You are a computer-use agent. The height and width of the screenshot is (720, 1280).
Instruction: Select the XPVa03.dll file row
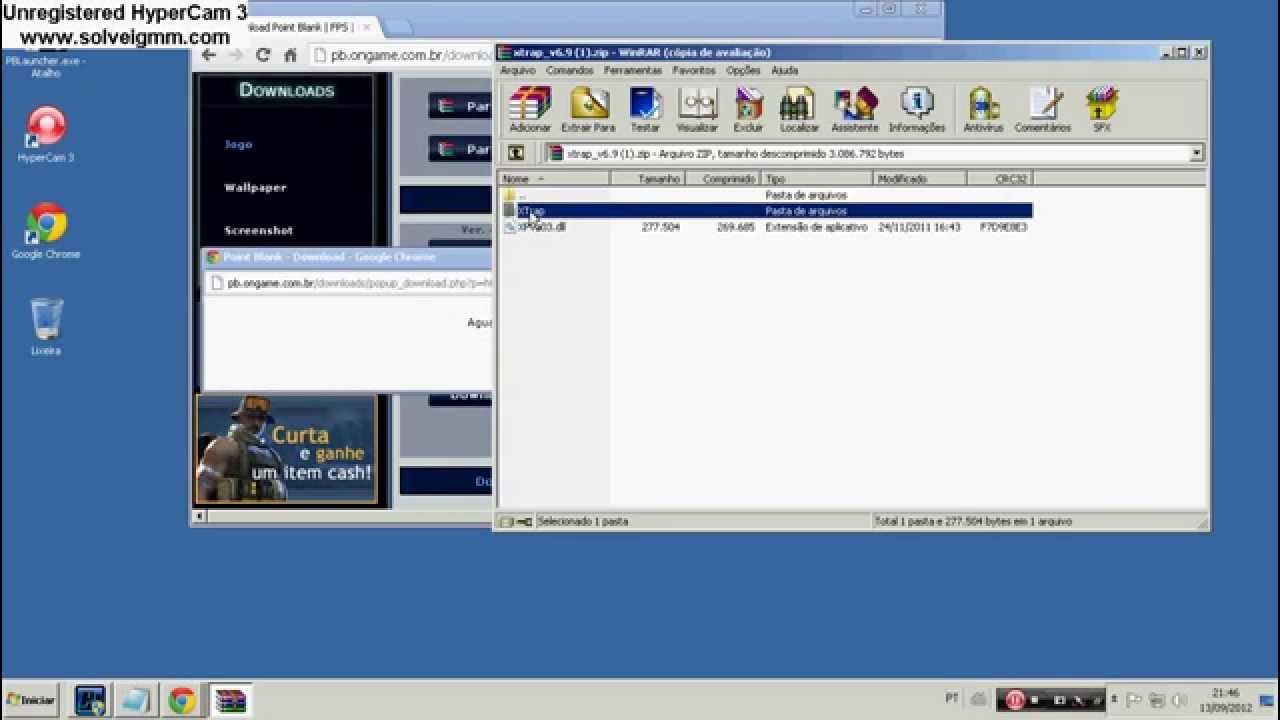766,227
